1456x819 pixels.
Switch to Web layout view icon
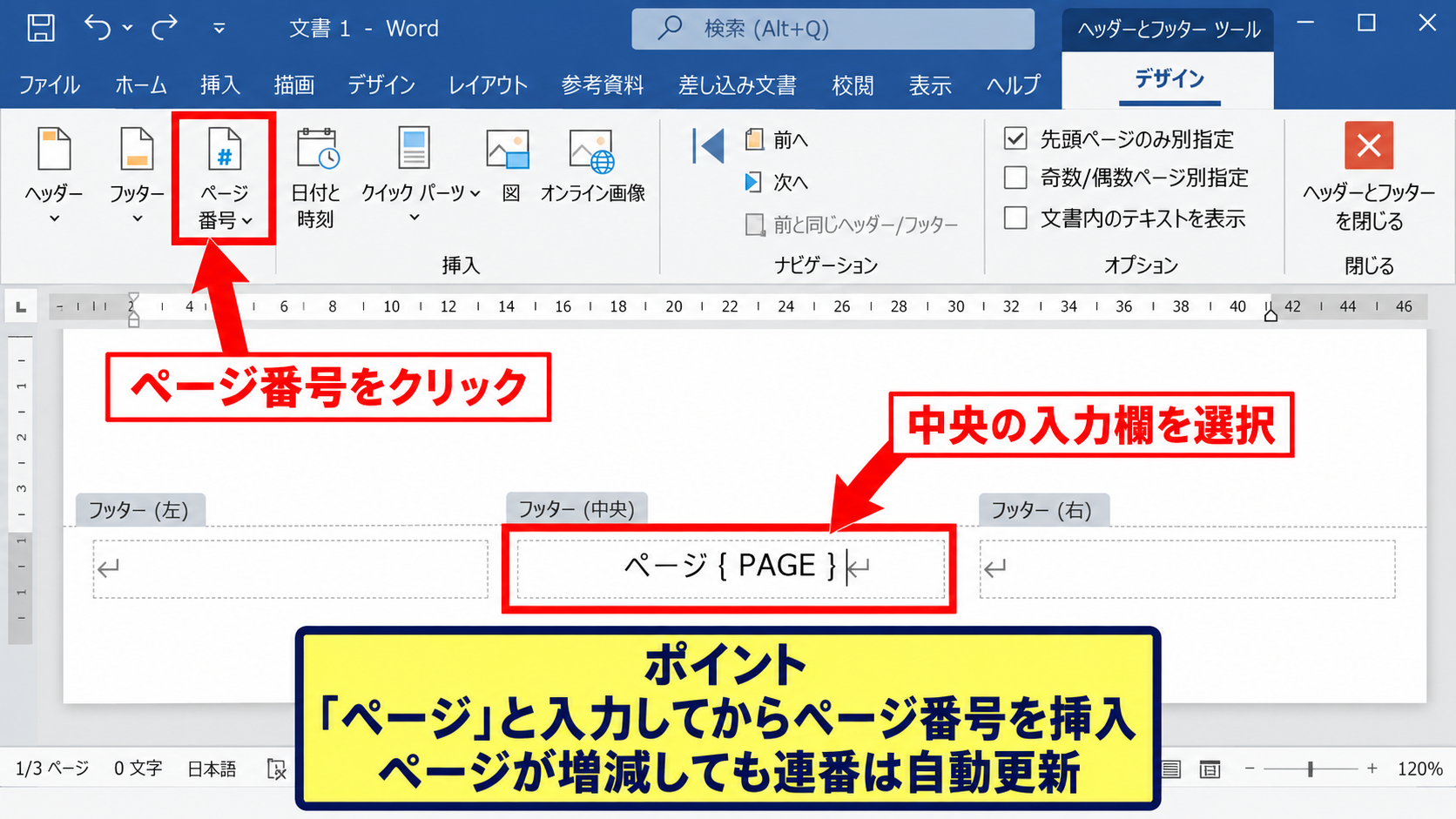(x=1210, y=769)
